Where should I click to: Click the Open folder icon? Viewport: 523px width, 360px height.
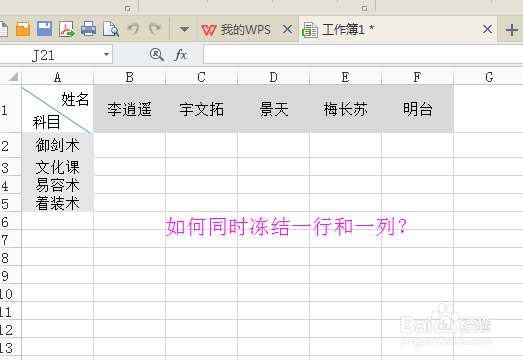[x=23, y=29]
